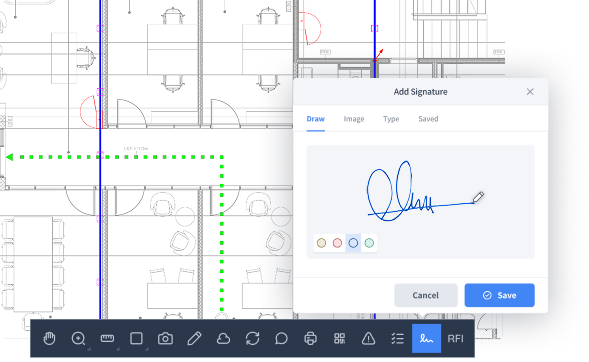589x362 pixels.
Task: Click the Warning triangle issue icon
Action: (369, 339)
